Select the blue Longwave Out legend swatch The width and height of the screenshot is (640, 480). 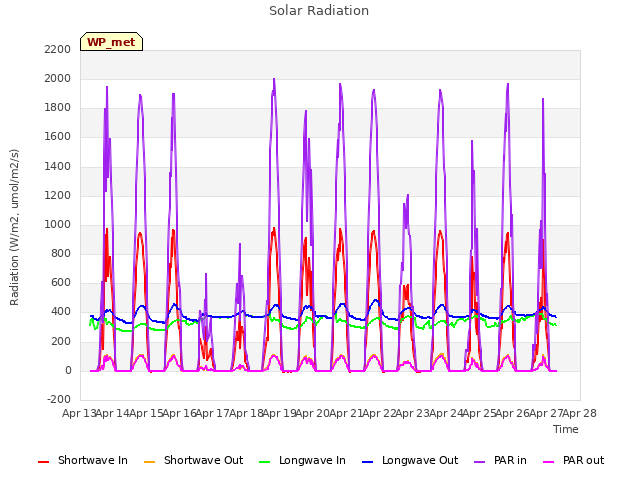367,462
